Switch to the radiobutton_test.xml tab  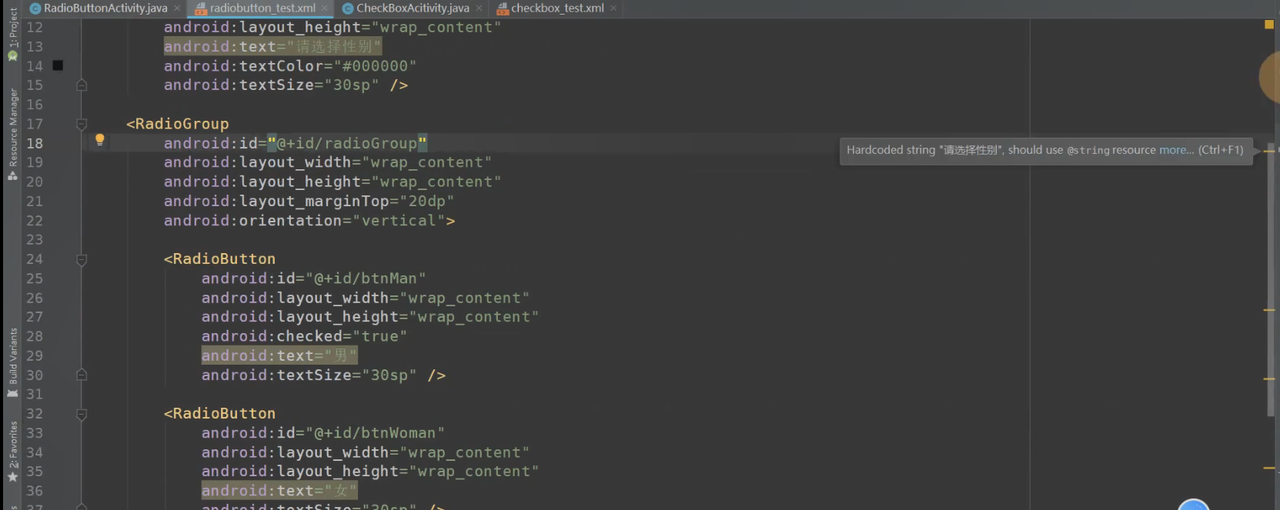tap(262, 8)
